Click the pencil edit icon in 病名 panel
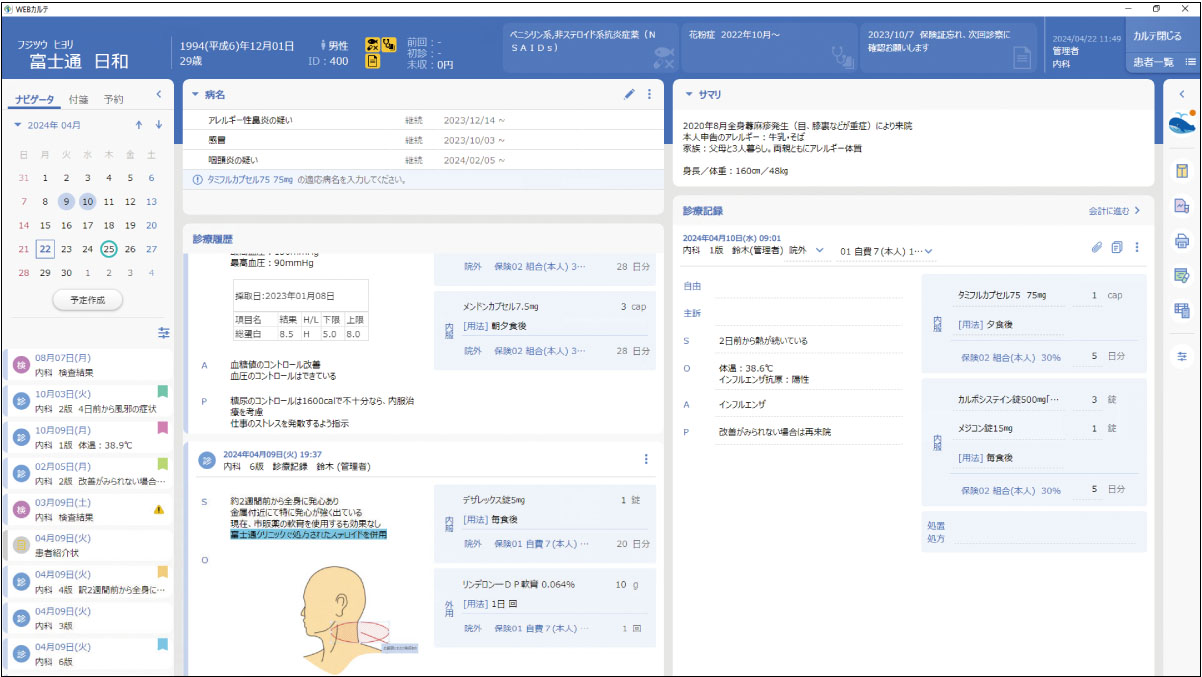This screenshot has height=677, width=1202. [629, 95]
